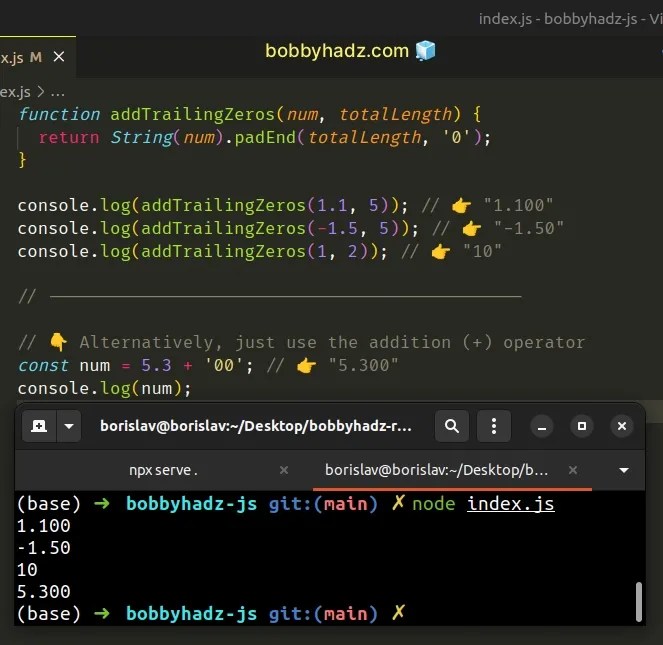The height and width of the screenshot is (645, 663).
Task: Click the terminal window title text
Action: (x=256, y=426)
